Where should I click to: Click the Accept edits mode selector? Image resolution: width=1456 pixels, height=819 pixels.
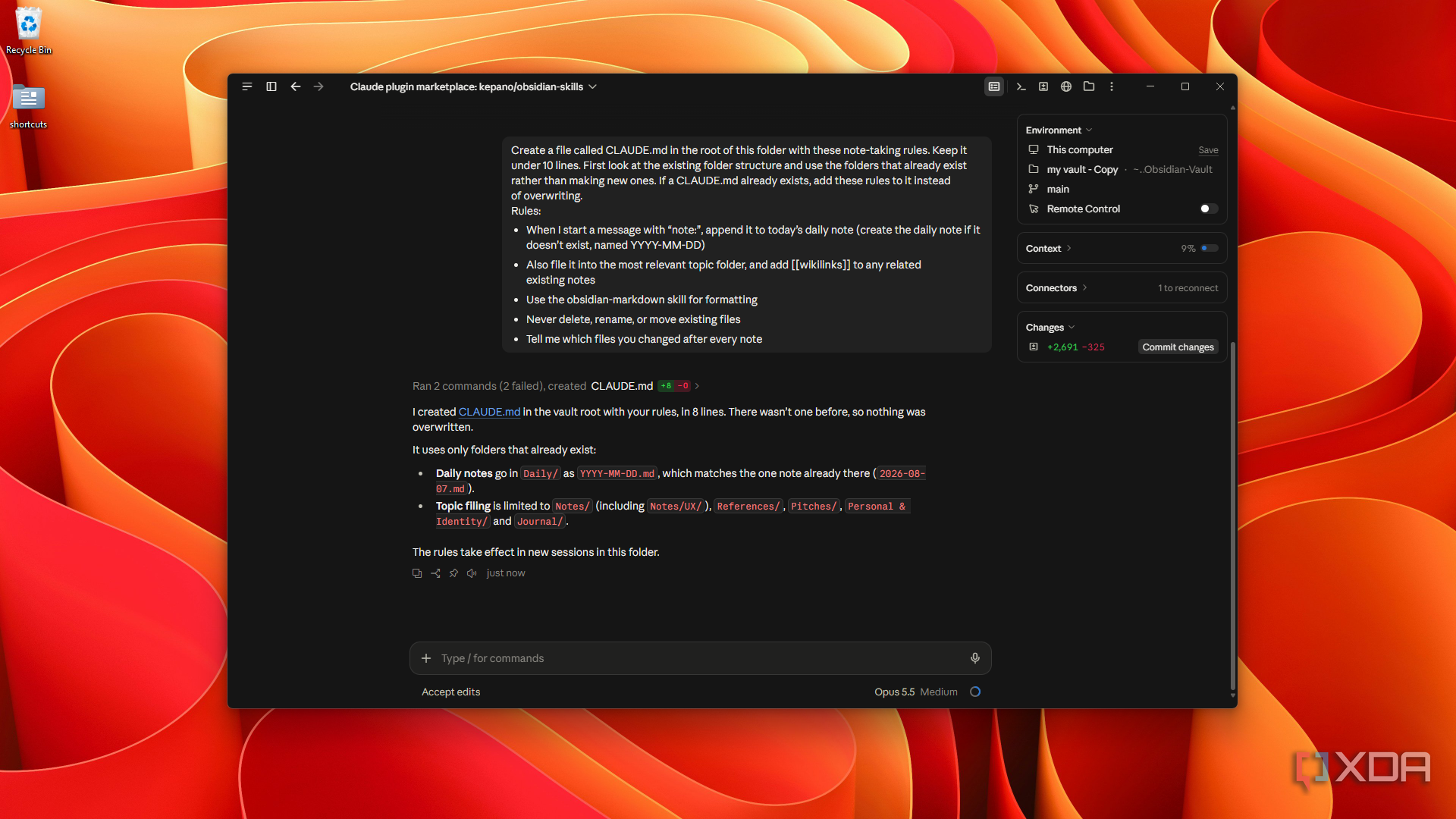(450, 692)
